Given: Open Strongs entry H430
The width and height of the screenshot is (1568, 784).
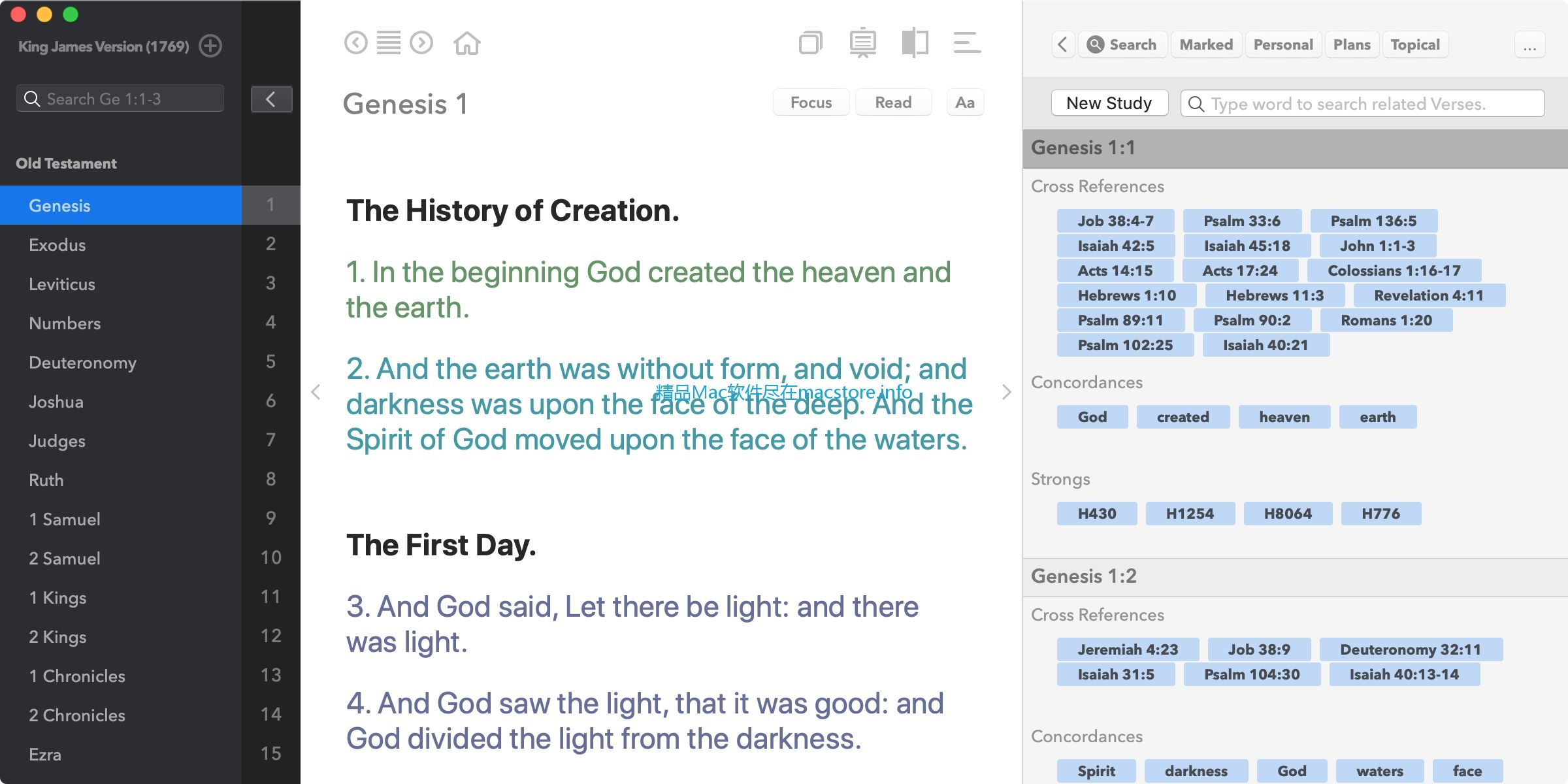Looking at the screenshot, I should click(x=1097, y=514).
